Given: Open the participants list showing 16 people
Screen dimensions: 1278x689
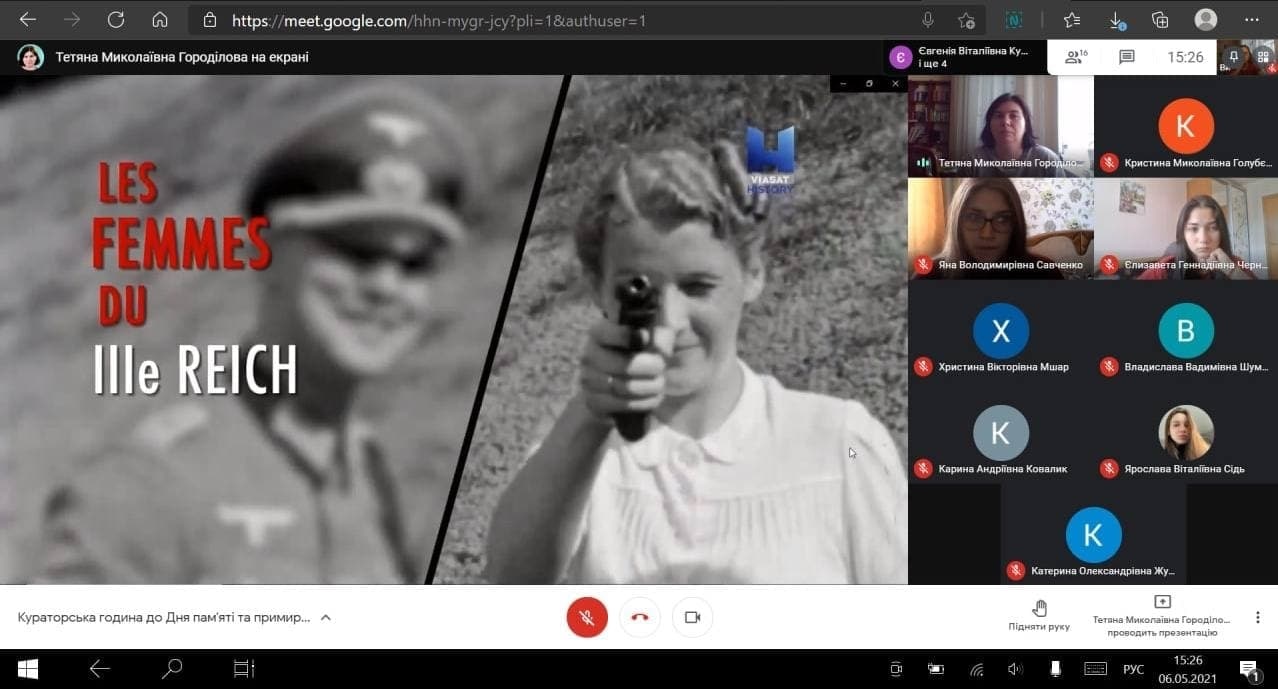Looking at the screenshot, I should pos(1076,57).
